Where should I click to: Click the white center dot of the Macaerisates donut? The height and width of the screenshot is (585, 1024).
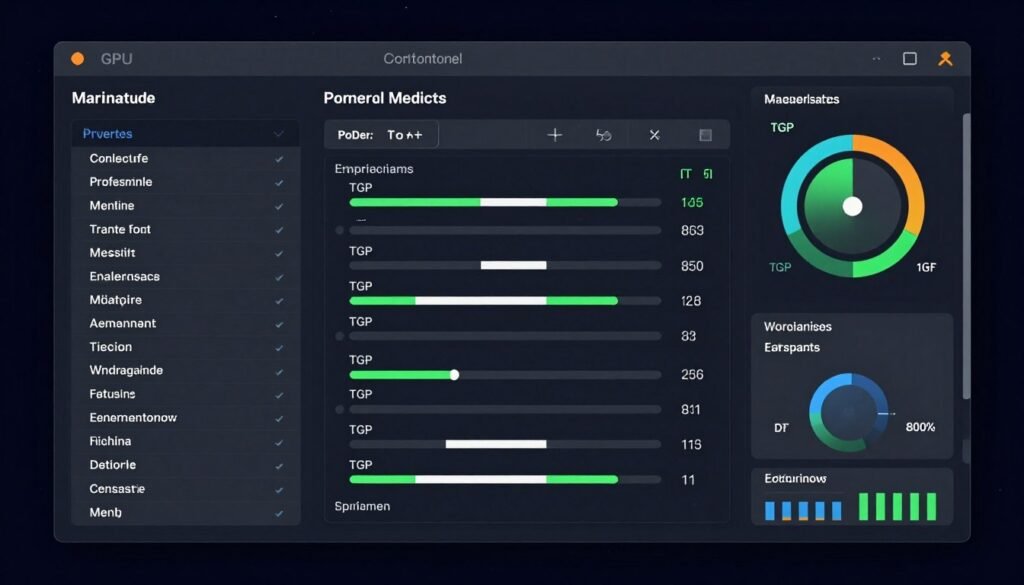coord(852,206)
